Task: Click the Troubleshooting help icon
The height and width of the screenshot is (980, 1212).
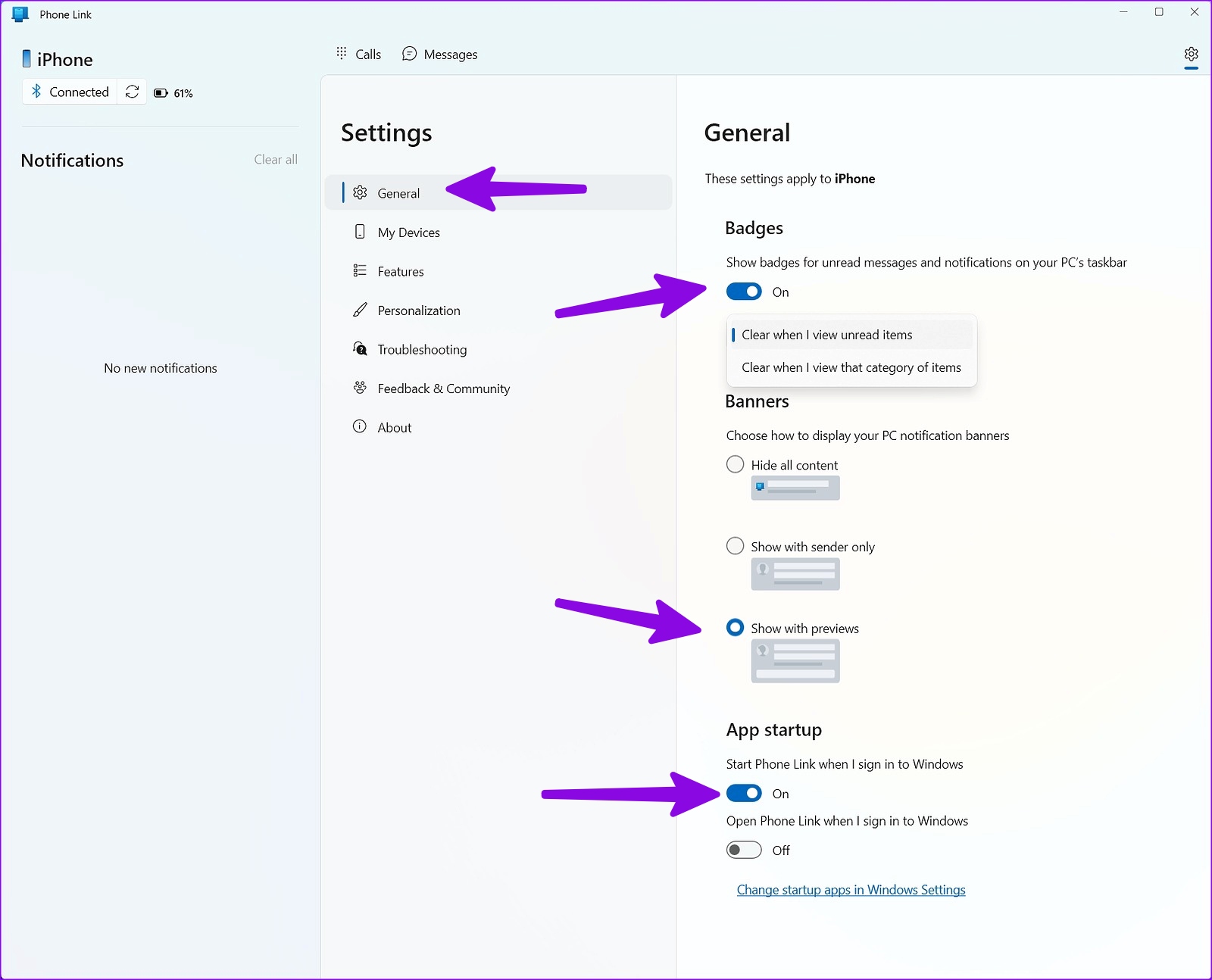Action: pyautogui.click(x=360, y=348)
